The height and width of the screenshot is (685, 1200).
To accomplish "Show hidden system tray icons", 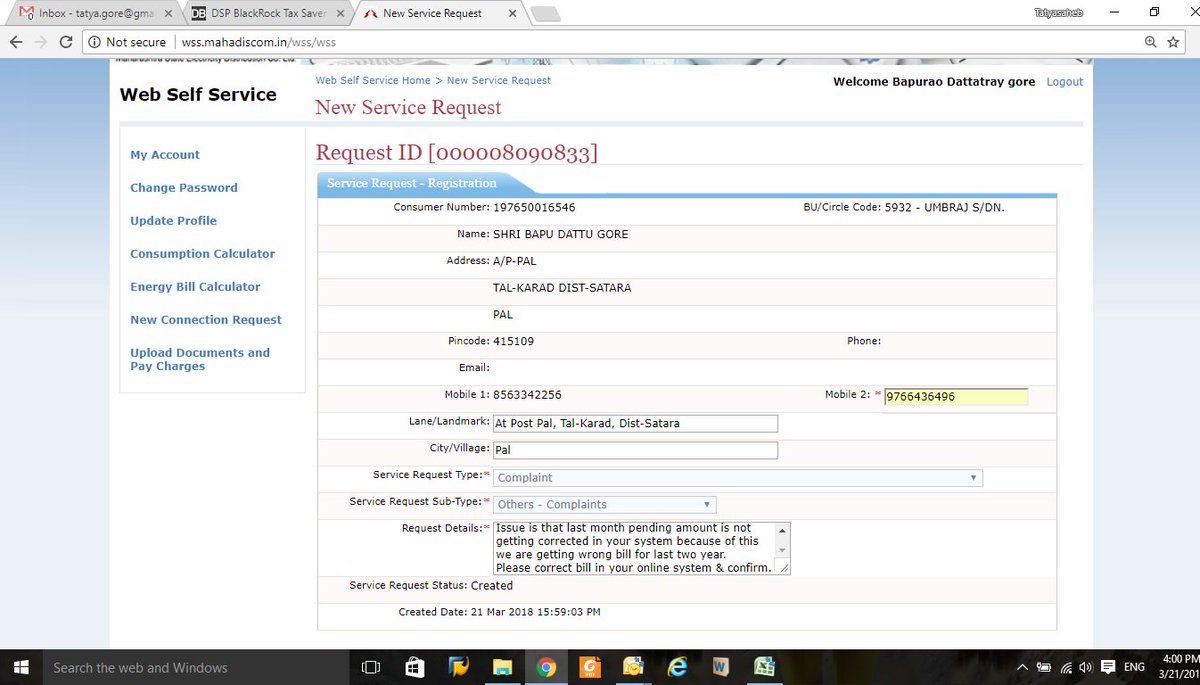I will tap(1022, 667).
